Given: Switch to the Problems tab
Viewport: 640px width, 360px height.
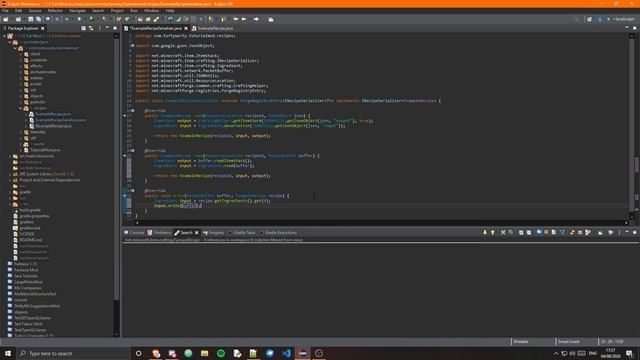Looking at the screenshot, I should (x=160, y=233).
